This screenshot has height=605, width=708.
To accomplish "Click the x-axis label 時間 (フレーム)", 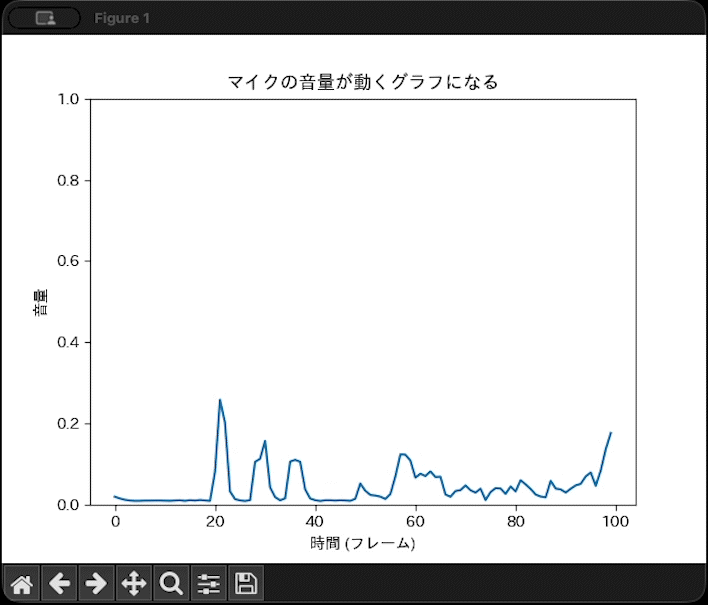I will (x=363, y=543).
